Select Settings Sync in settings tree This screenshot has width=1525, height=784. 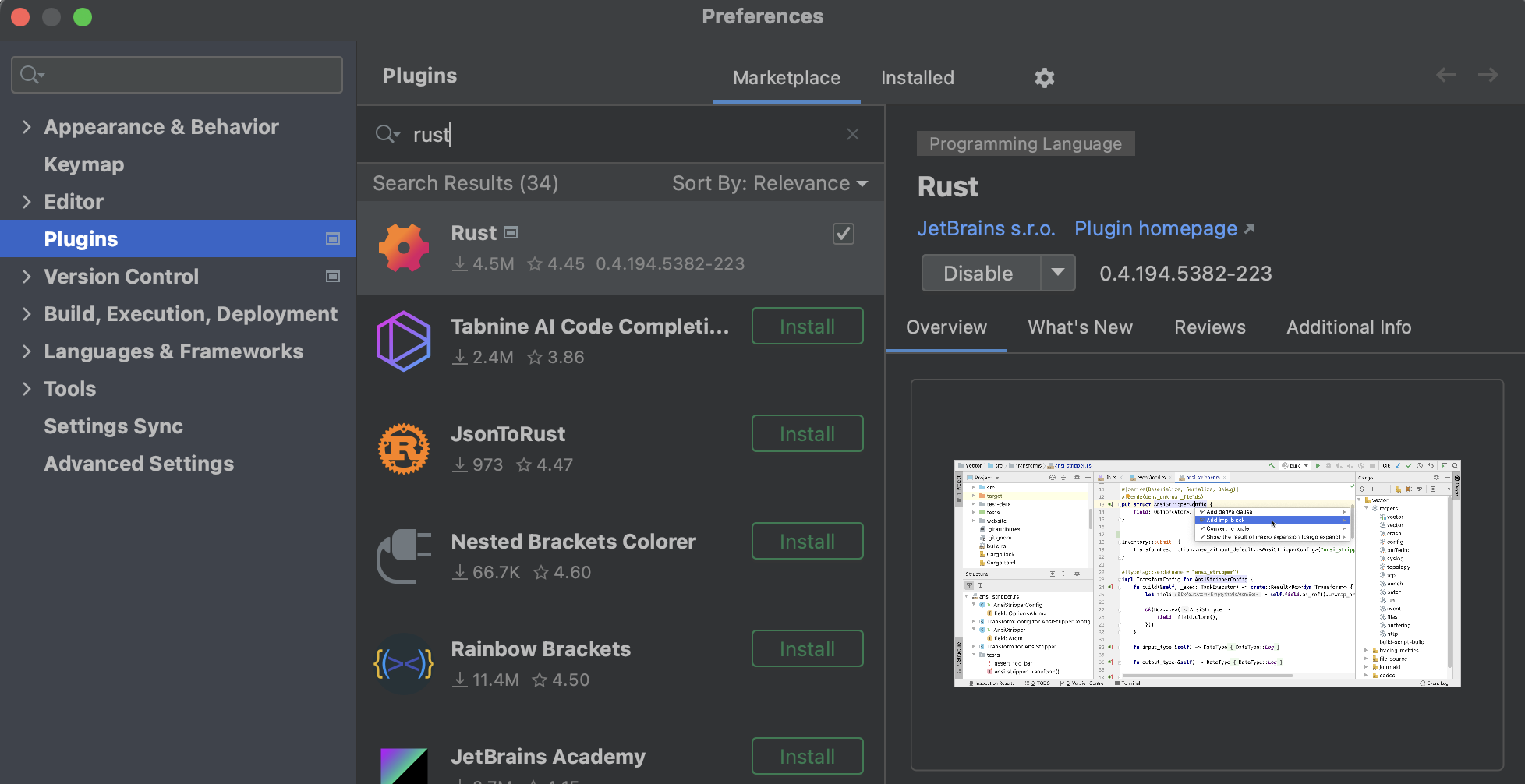point(114,426)
